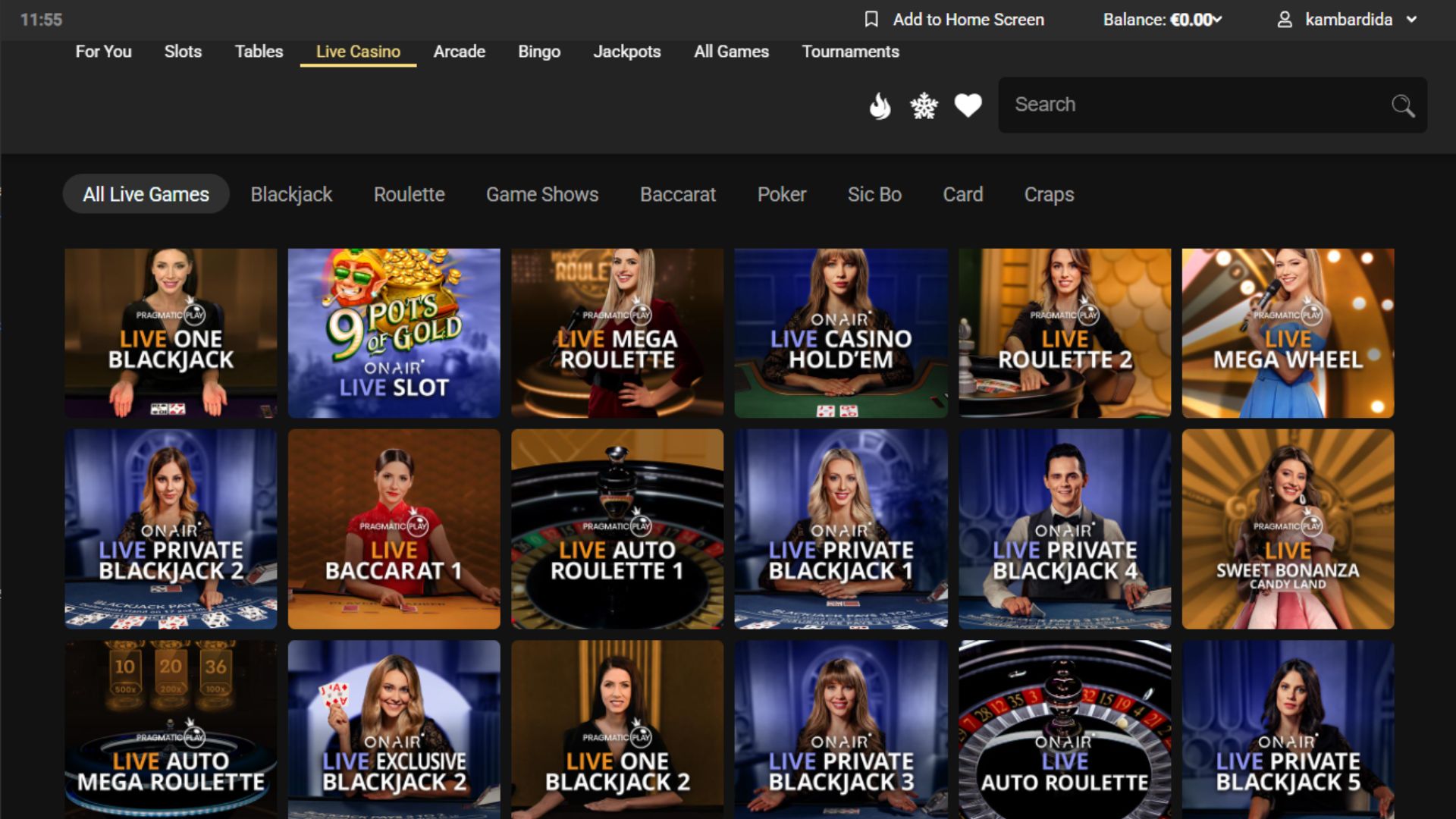Open Live Private Blackjack 4
1456x819 pixels.
pos(1065,529)
